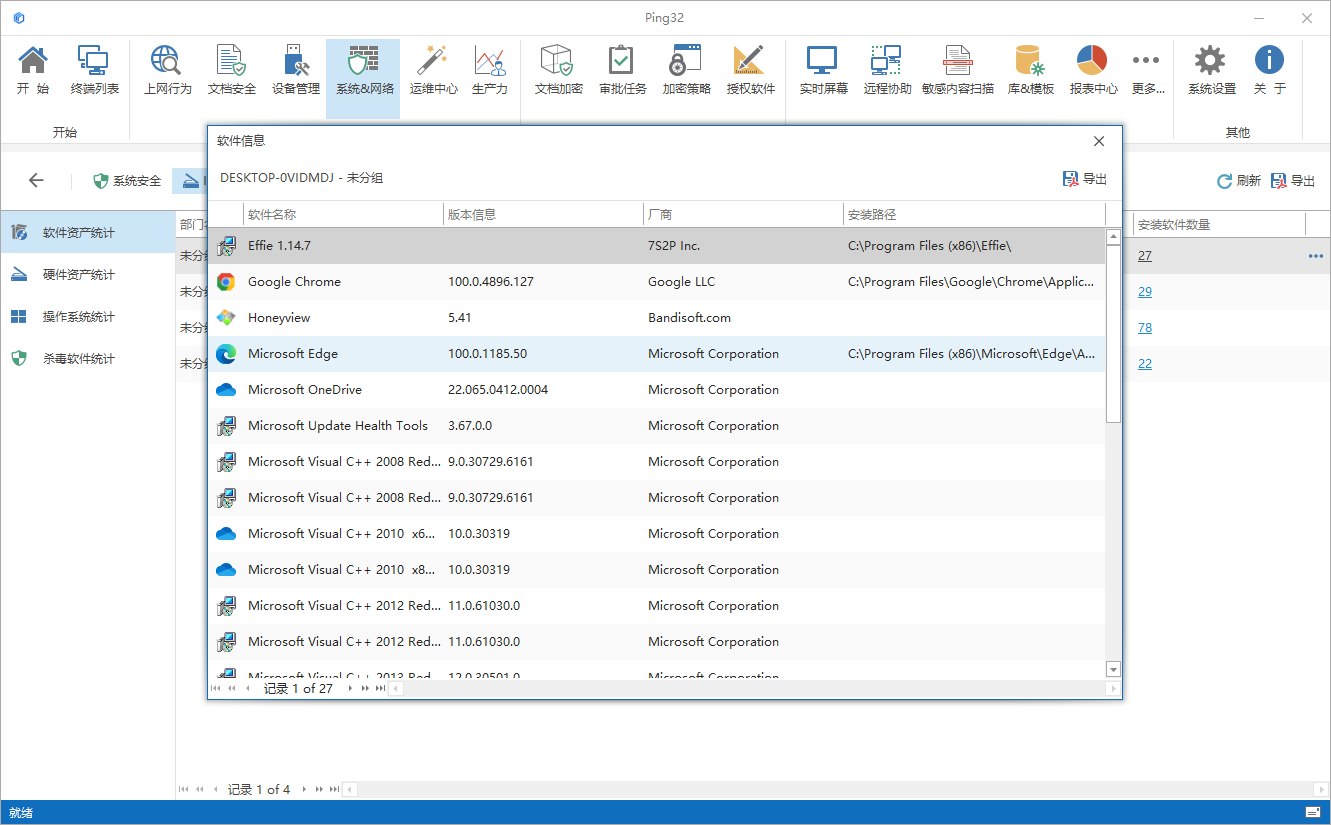Open 文档加密 document encryption
Viewport: 1331px width, 825px height.
[558, 70]
